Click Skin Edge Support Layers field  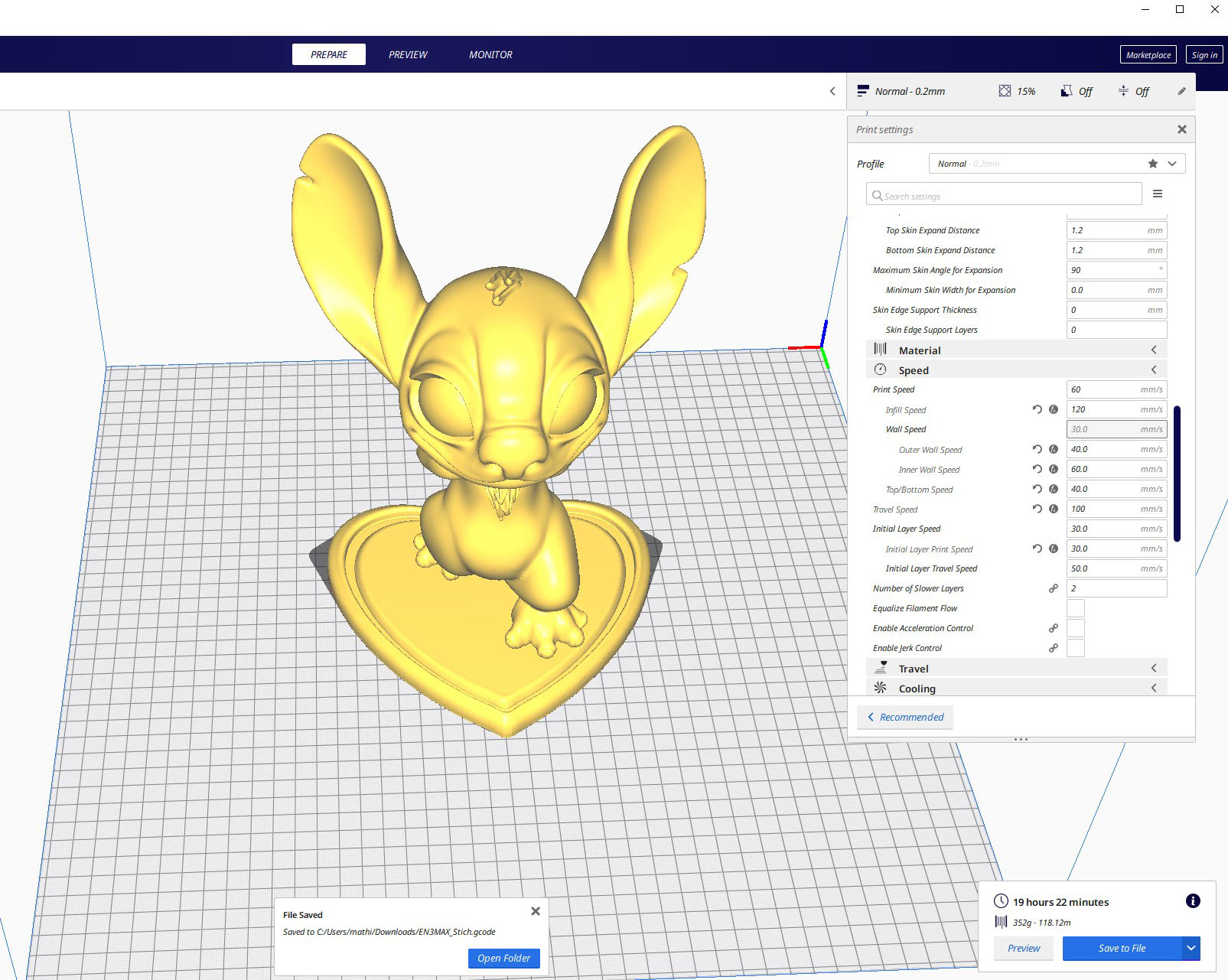(x=1116, y=330)
